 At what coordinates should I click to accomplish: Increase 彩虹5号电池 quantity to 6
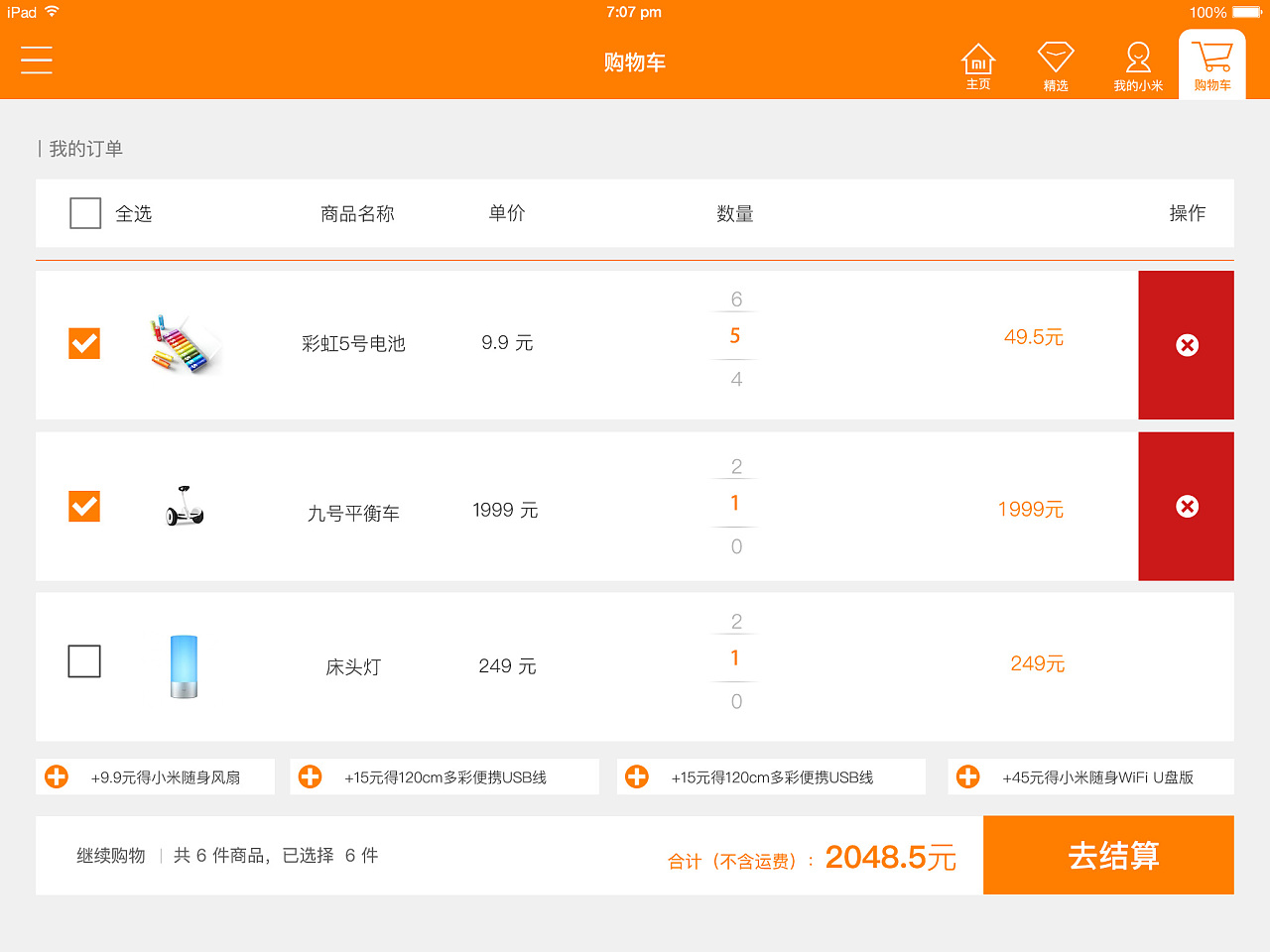736,298
